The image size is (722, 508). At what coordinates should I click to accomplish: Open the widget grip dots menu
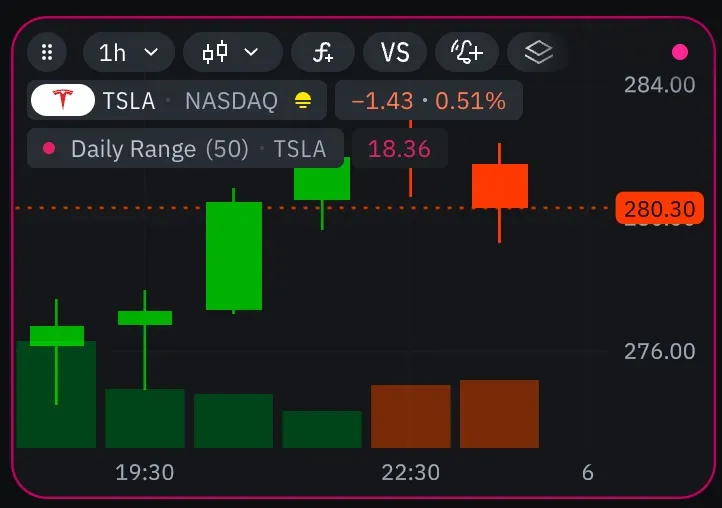(x=47, y=52)
